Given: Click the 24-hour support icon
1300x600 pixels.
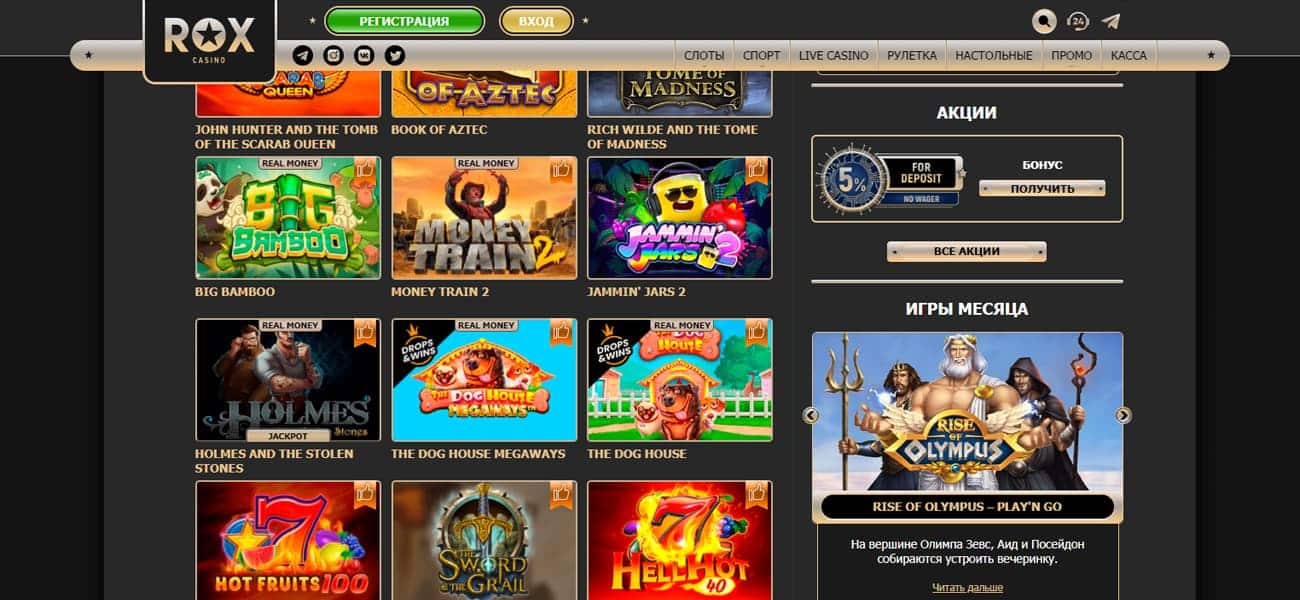Looking at the screenshot, I should pyautogui.click(x=1077, y=21).
